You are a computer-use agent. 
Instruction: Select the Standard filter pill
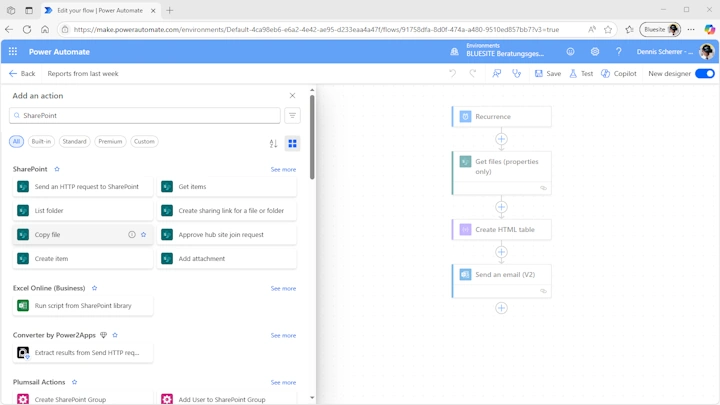74,141
